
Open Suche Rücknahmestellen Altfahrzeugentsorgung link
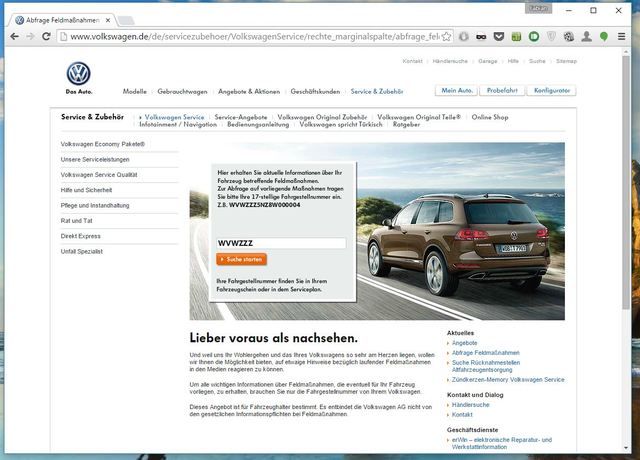click(x=486, y=366)
